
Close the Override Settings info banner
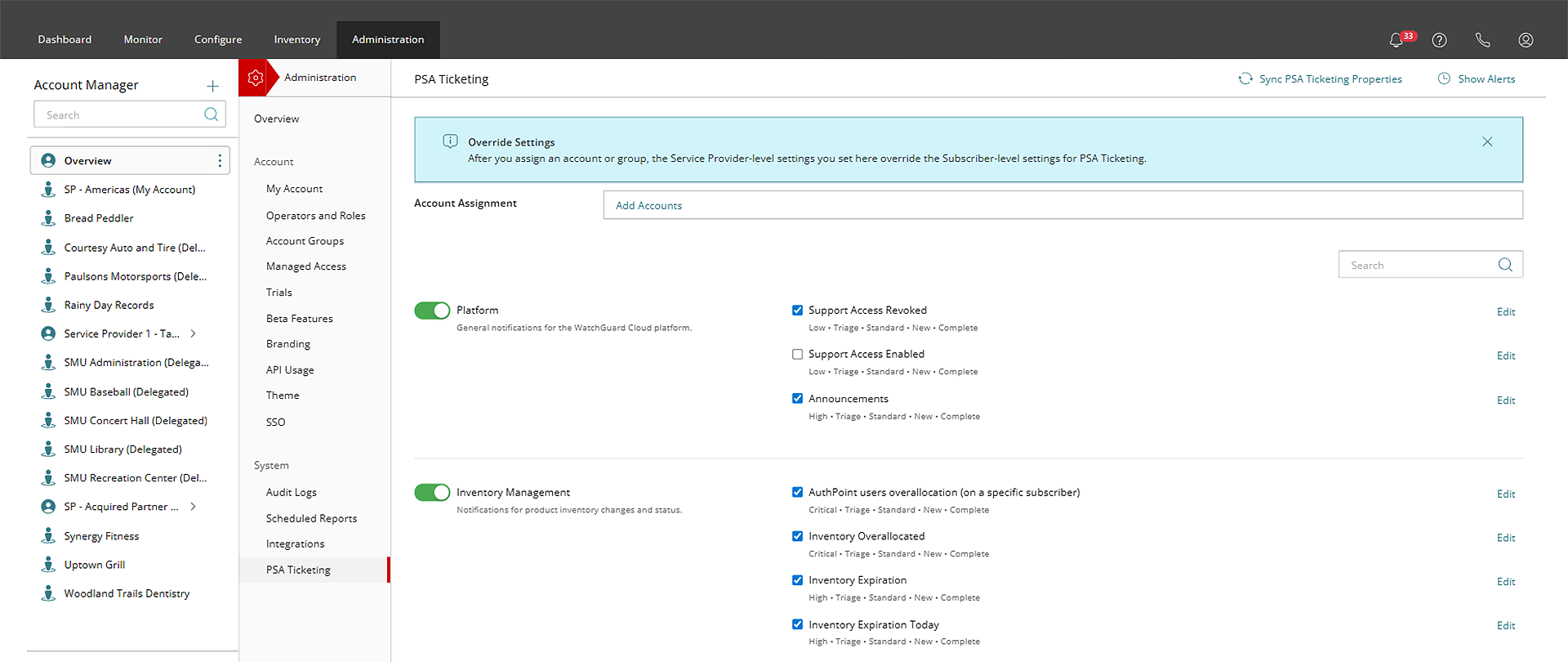coord(1487,141)
